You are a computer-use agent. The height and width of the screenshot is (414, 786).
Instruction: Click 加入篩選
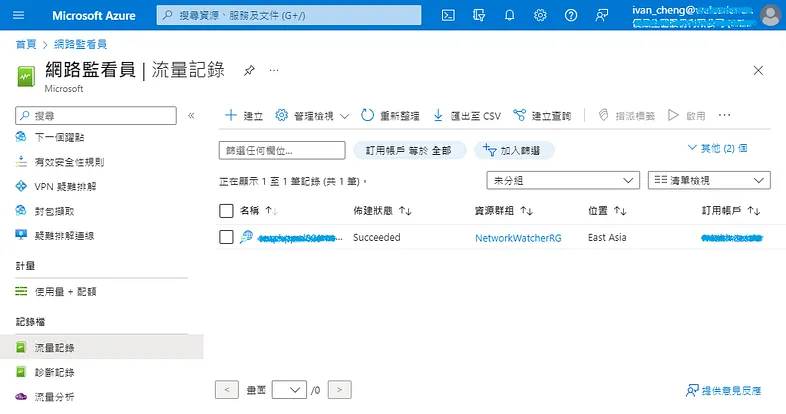(x=514, y=150)
